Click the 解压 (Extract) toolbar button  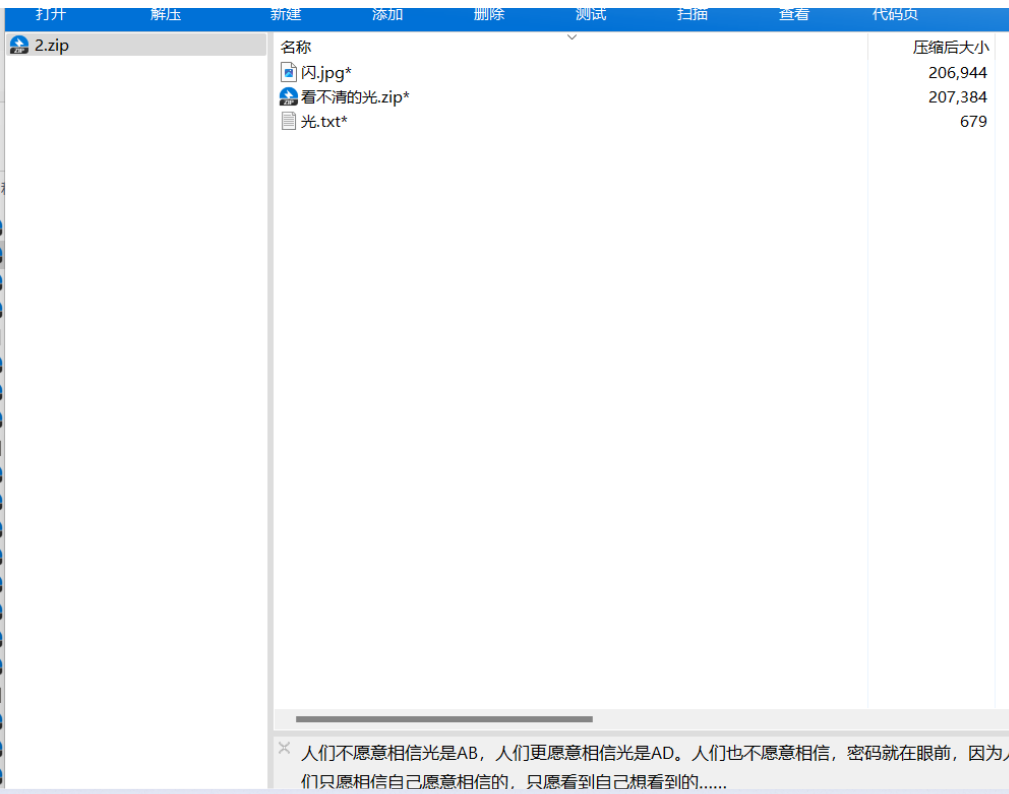click(x=166, y=14)
